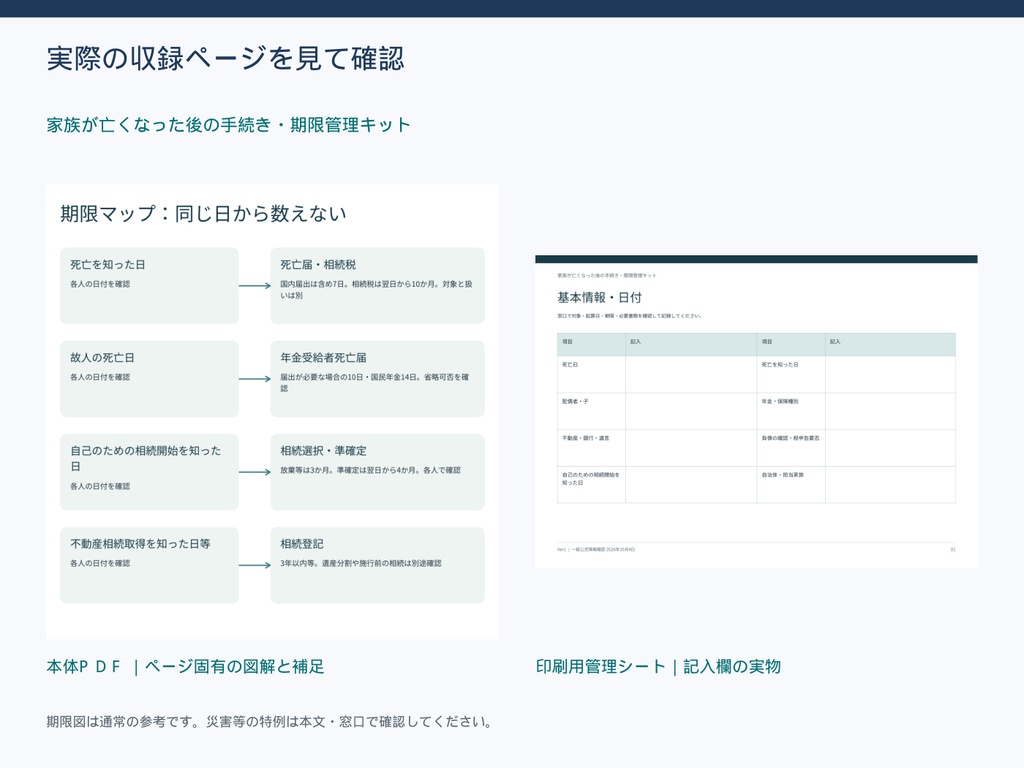Viewport: 1024px width, 768px height.
Task: Click the arrow pointing to 相続登記
Action: tap(255, 565)
